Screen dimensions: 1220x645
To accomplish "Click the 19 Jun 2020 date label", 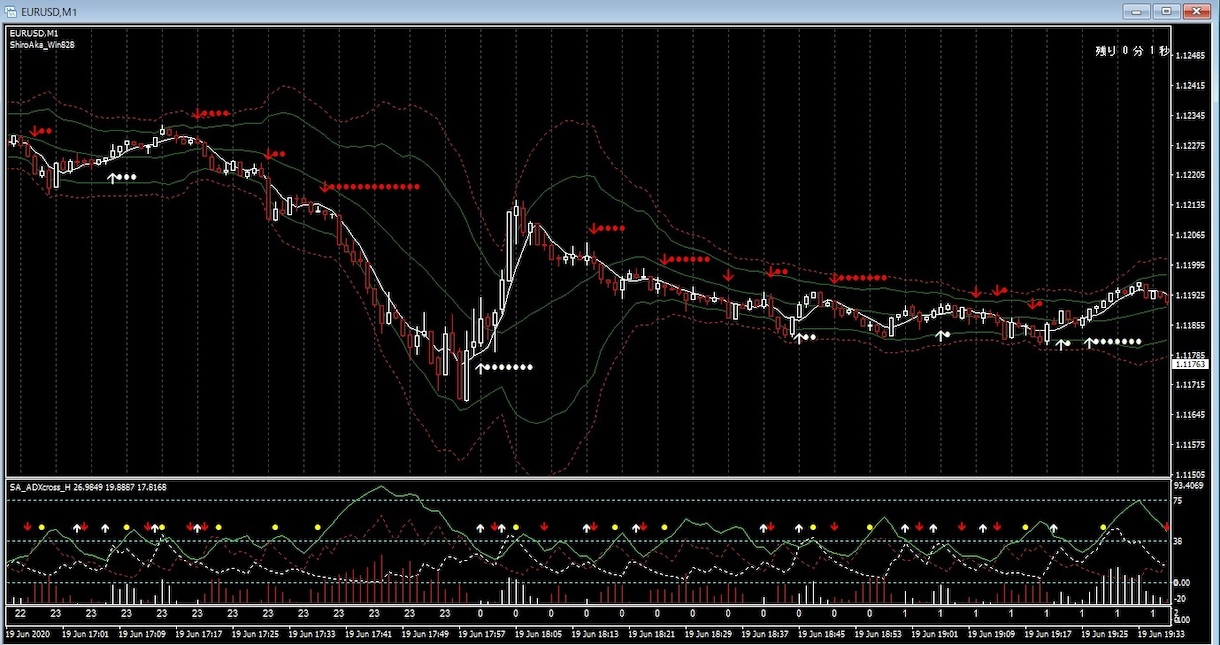I will tap(27, 634).
